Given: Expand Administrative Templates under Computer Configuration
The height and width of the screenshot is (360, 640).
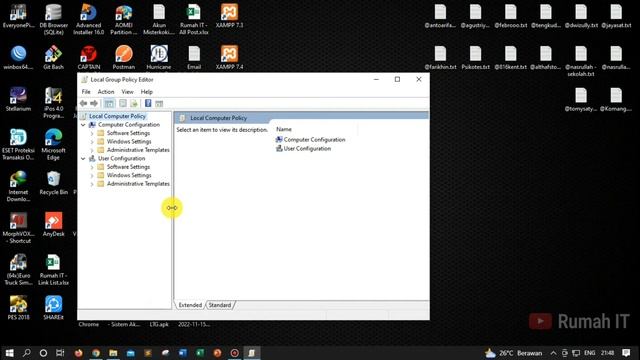Looking at the screenshot, I should tap(92, 150).
